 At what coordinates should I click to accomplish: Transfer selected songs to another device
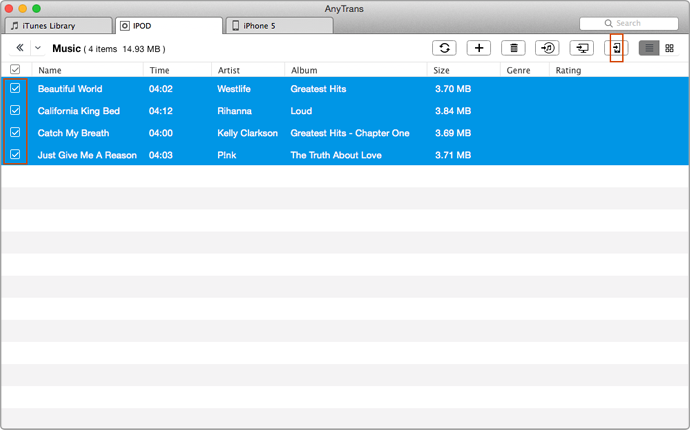616,48
